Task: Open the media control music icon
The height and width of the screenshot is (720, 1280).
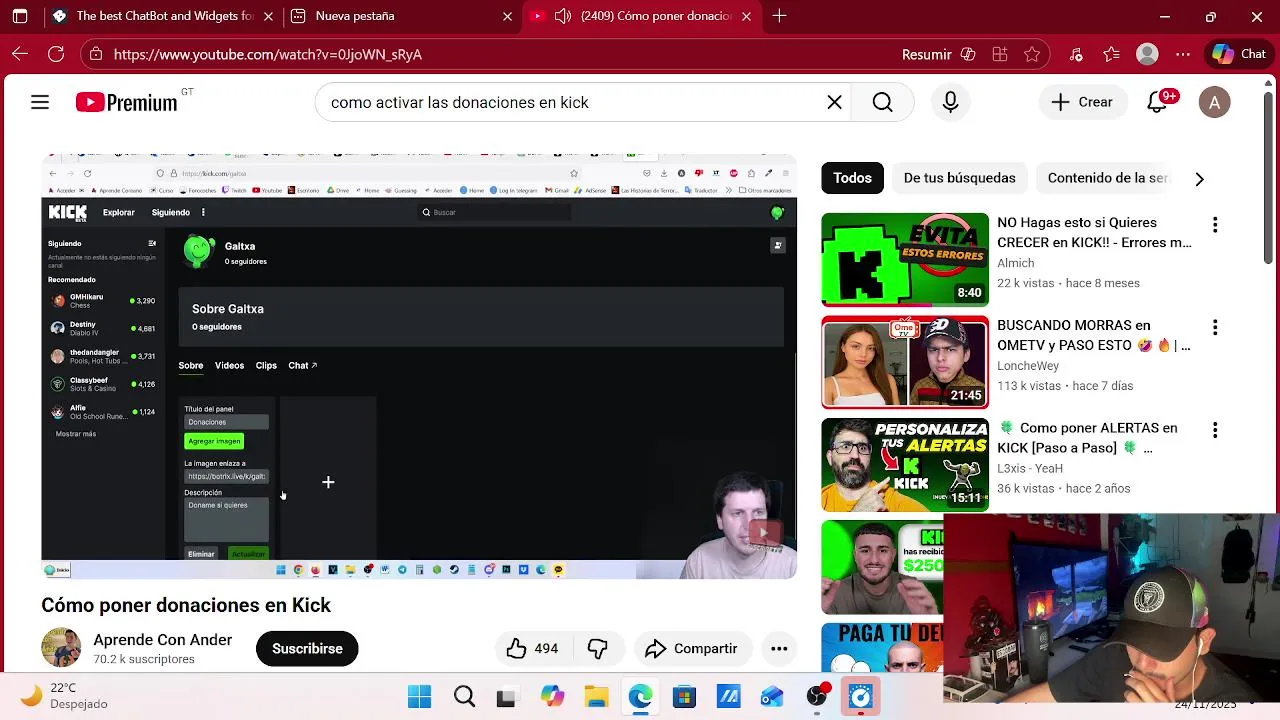Action: click(1076, 55)
